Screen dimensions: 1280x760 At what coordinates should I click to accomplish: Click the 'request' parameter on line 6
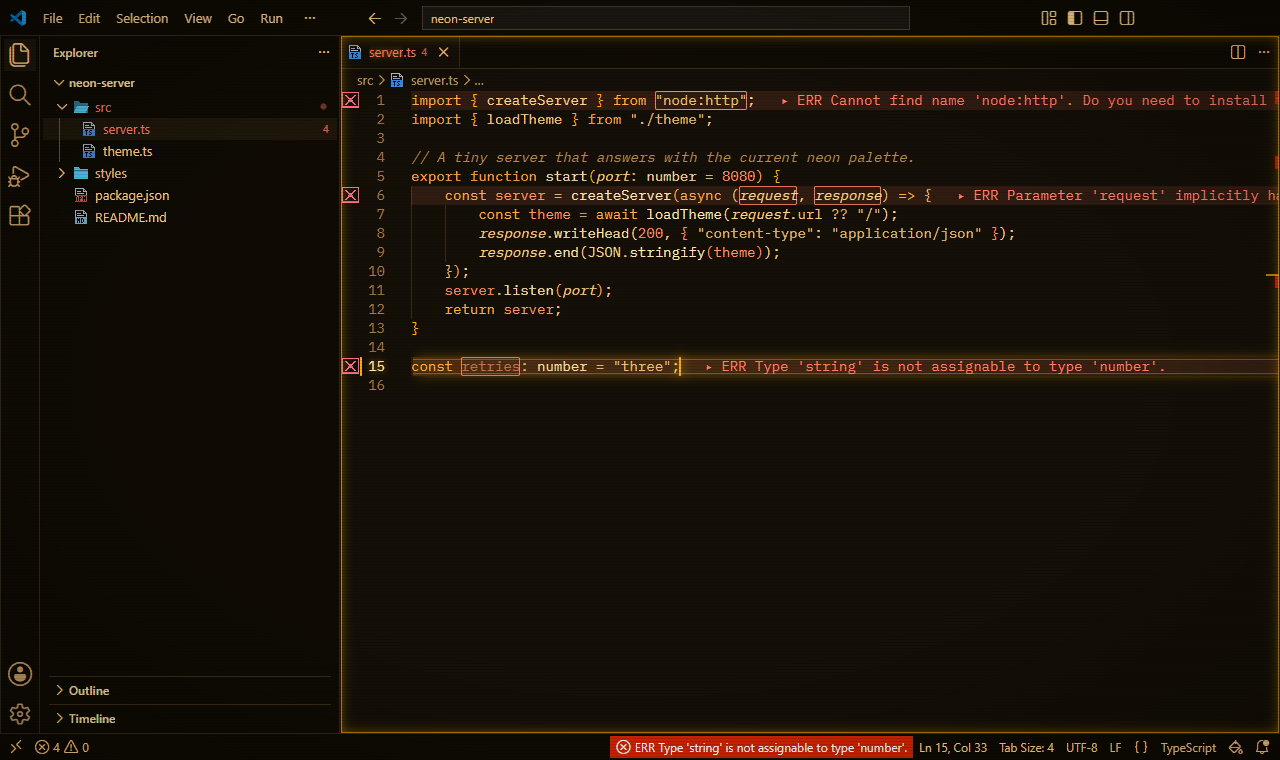point(768,195)
